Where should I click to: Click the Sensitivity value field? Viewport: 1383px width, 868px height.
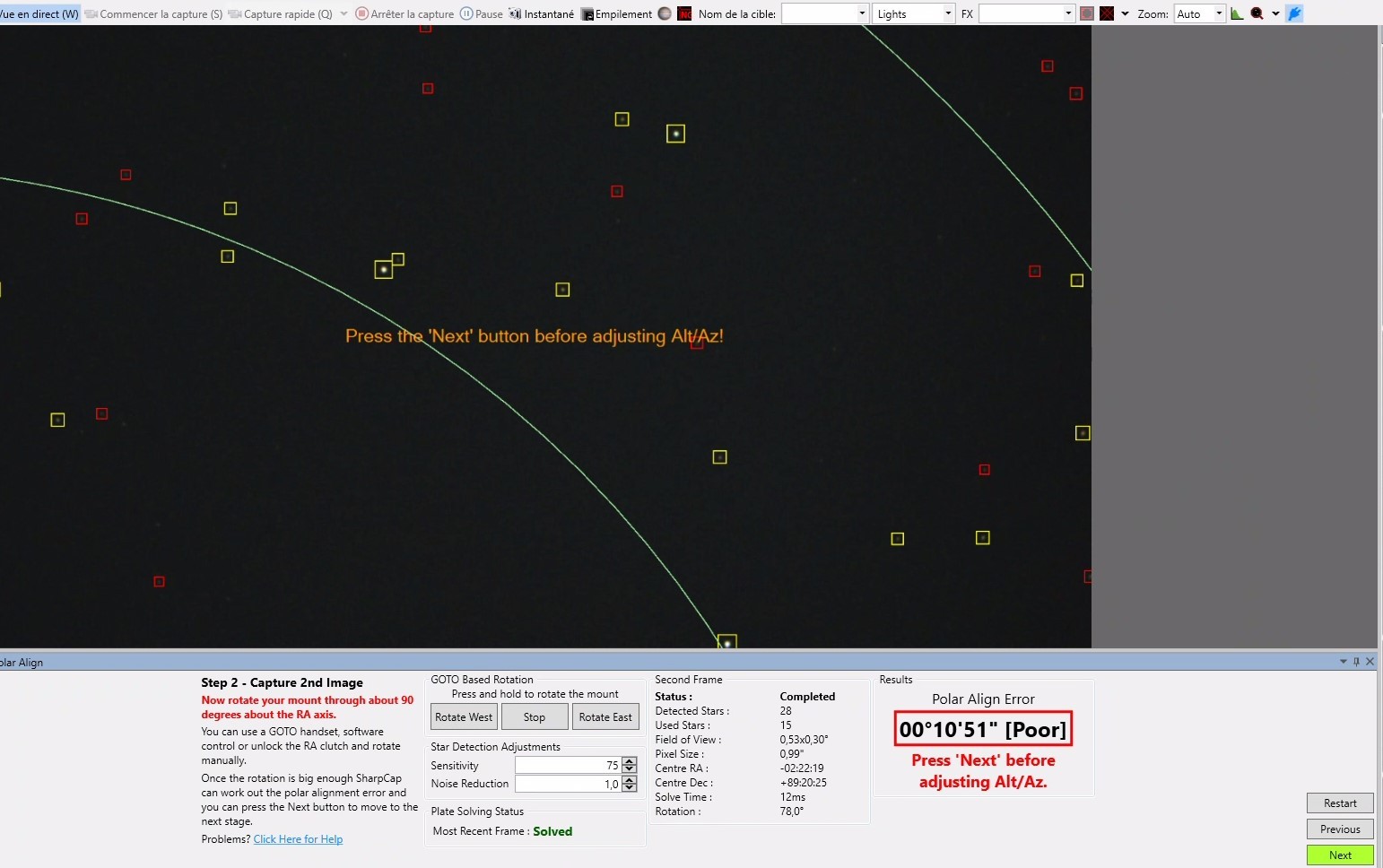pos(568,765)
